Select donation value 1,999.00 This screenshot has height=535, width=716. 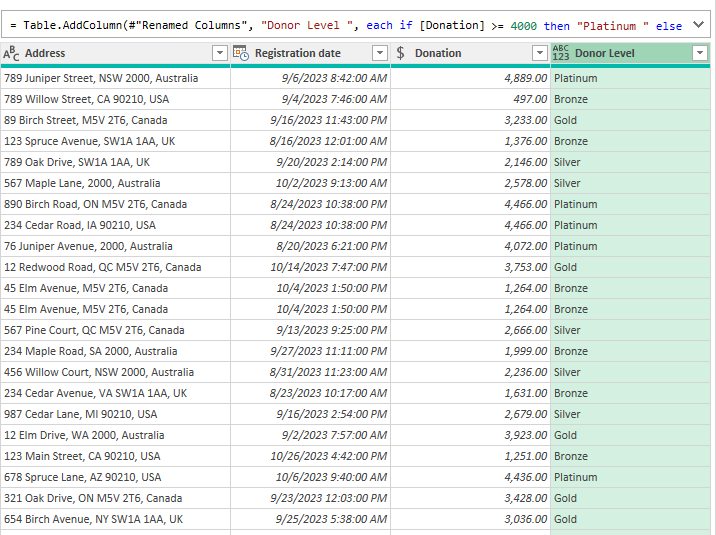click(471, 351)
